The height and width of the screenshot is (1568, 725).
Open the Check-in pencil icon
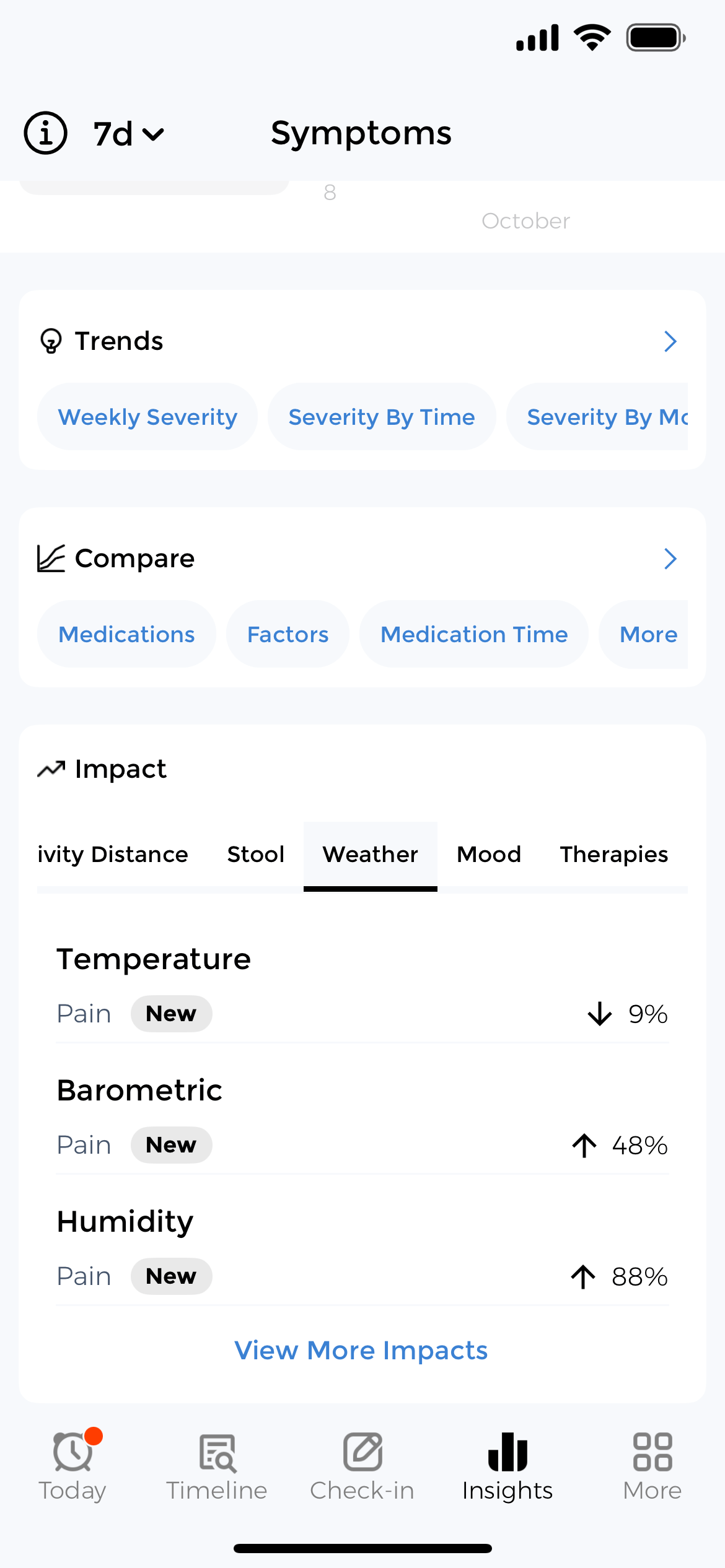362,1452
